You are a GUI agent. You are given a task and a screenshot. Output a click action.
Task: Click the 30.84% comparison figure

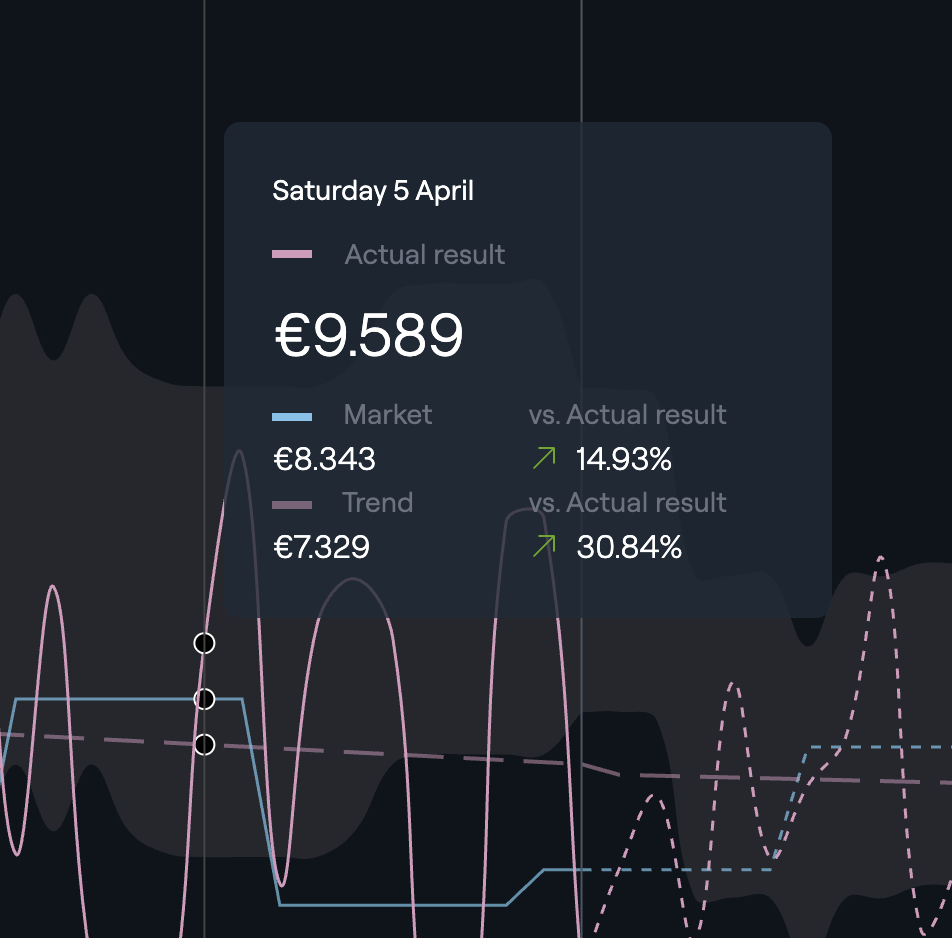click(x=629, y=547)
